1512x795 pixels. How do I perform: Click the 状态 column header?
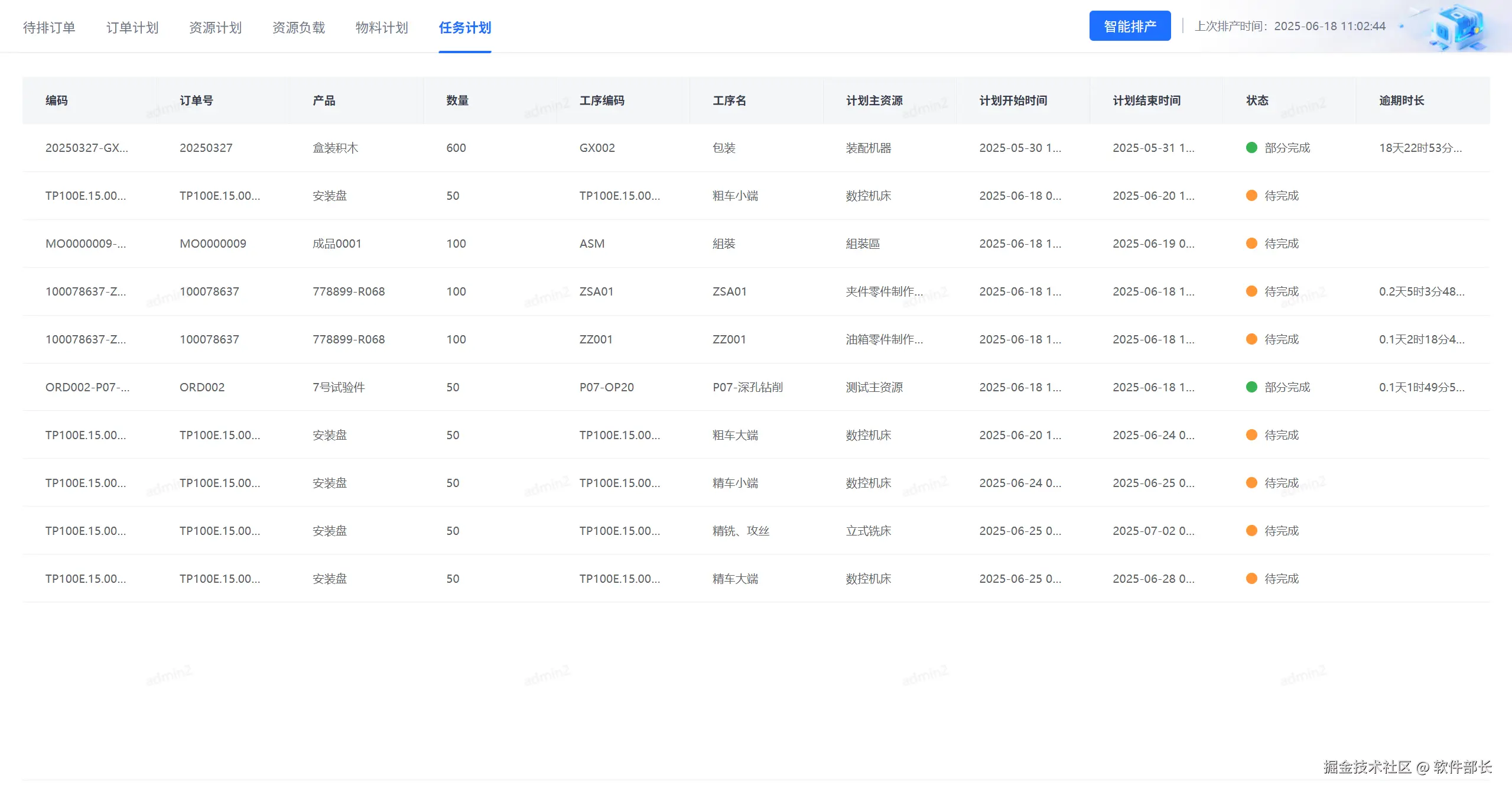(x=1257, y=100)
